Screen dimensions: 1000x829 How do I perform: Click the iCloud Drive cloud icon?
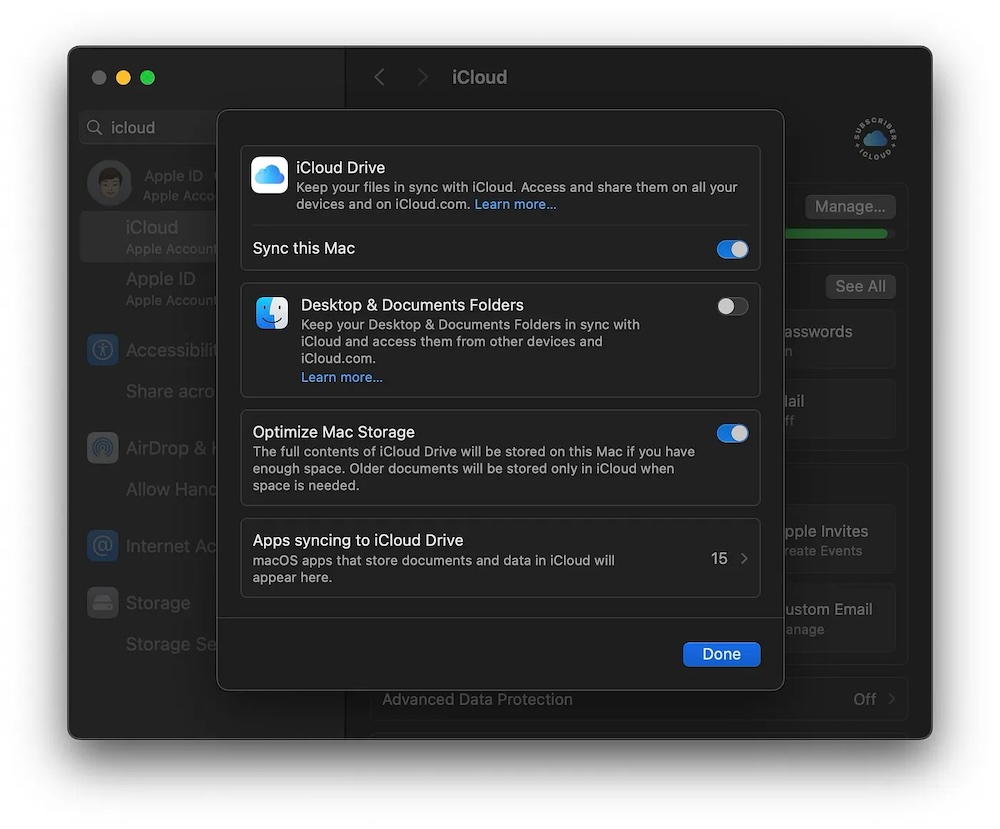[269, 175]
